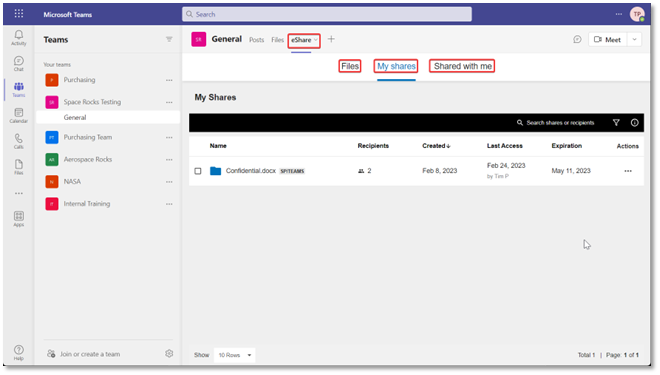Screen dimensions: 660x375
Task: Switch to channel Files tab
Action: click(277, 40)
